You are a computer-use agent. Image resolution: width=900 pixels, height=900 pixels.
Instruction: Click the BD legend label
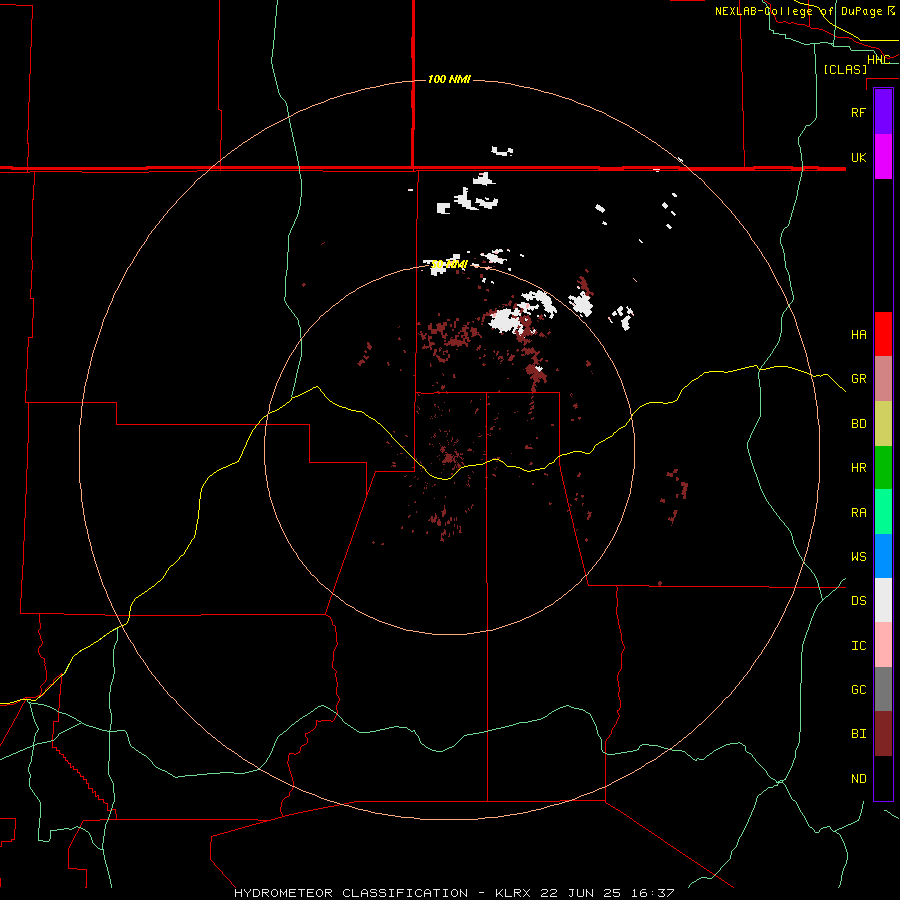point(858,424)
